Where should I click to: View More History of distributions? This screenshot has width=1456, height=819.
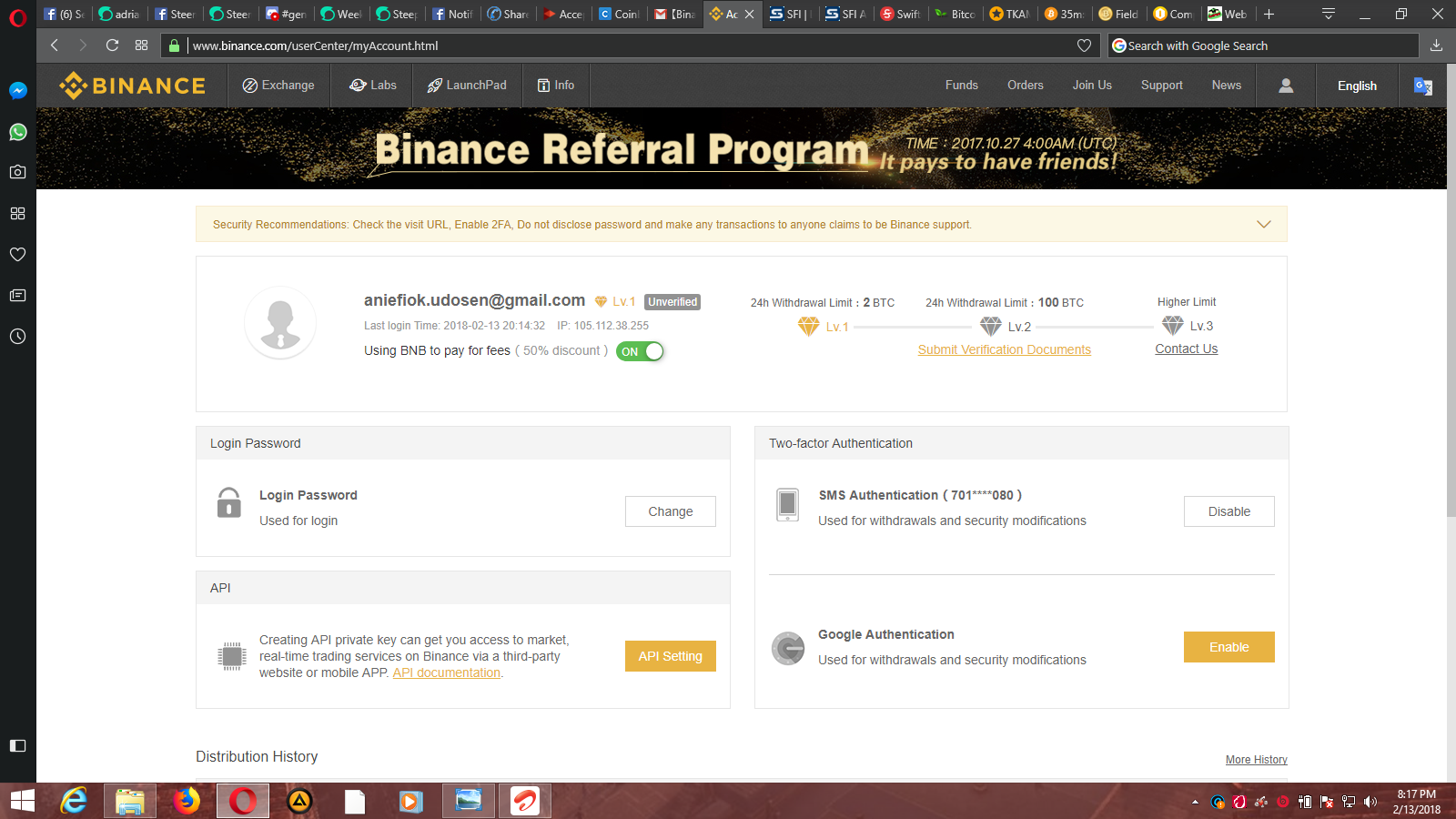click(1257, 760)
